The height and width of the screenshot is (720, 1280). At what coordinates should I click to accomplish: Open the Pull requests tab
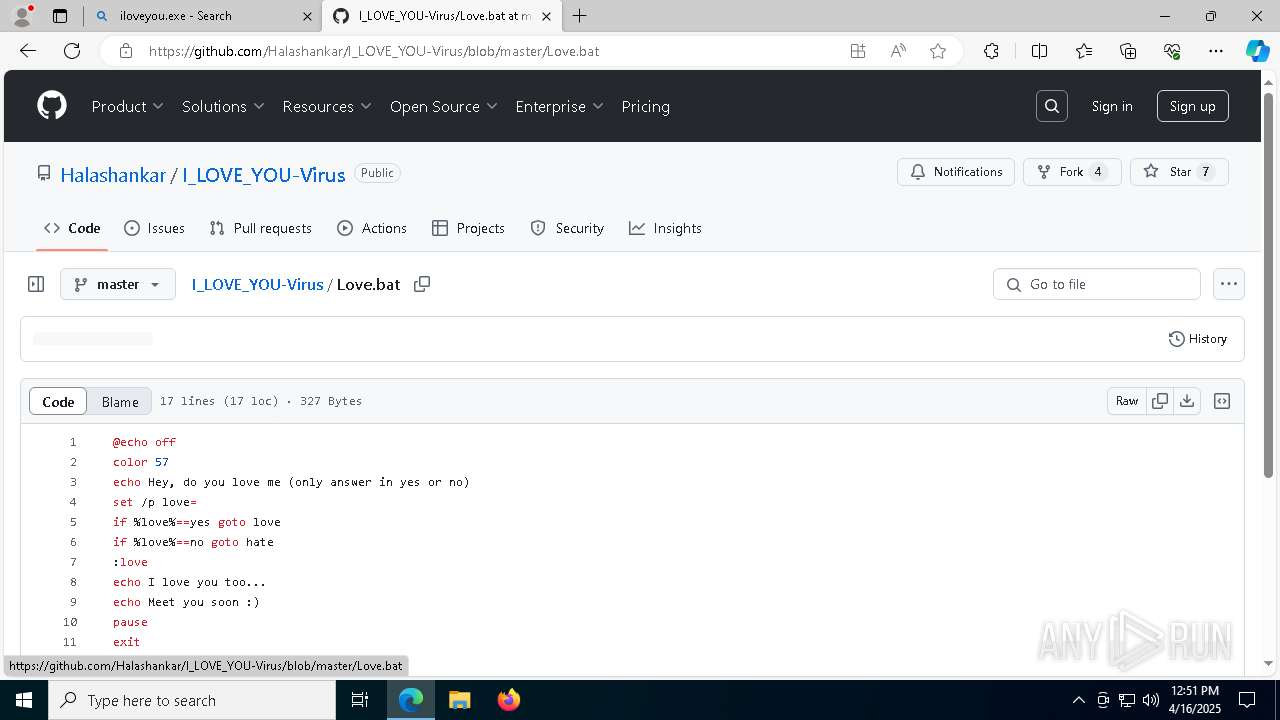pyautogui.click(x=261, y=228)
